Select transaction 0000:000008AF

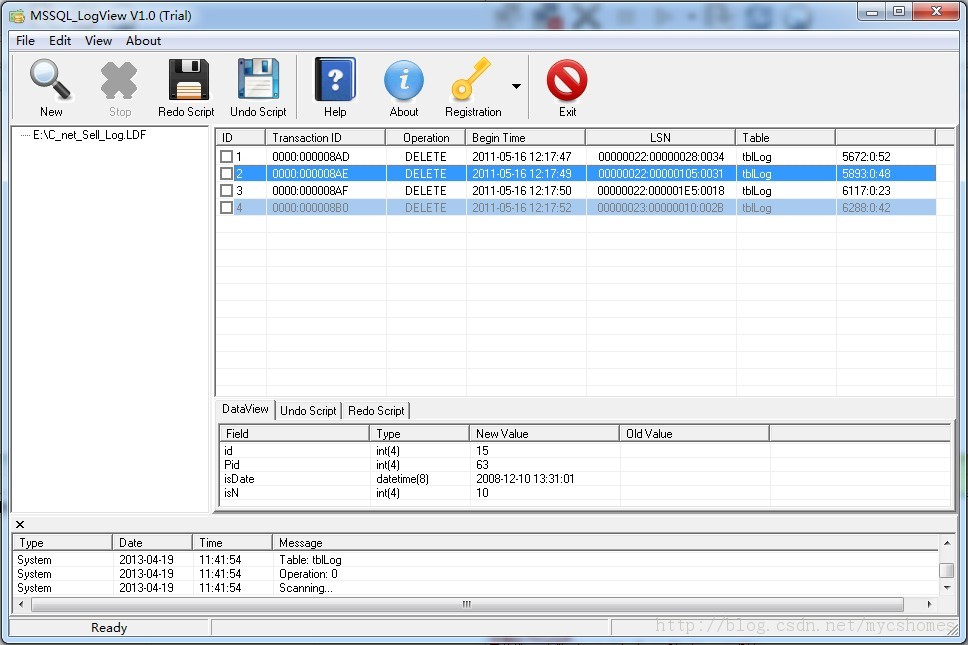tap(310, 191)
